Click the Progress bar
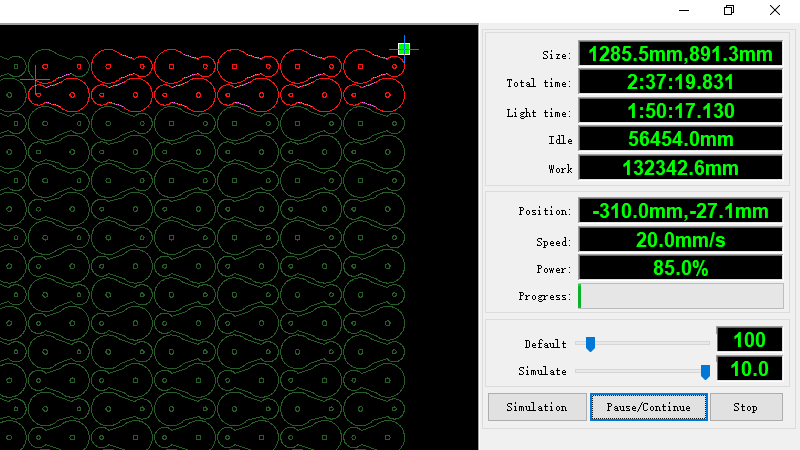The width and height of the screenshot is (800, 450). click(x=681, y=296)
